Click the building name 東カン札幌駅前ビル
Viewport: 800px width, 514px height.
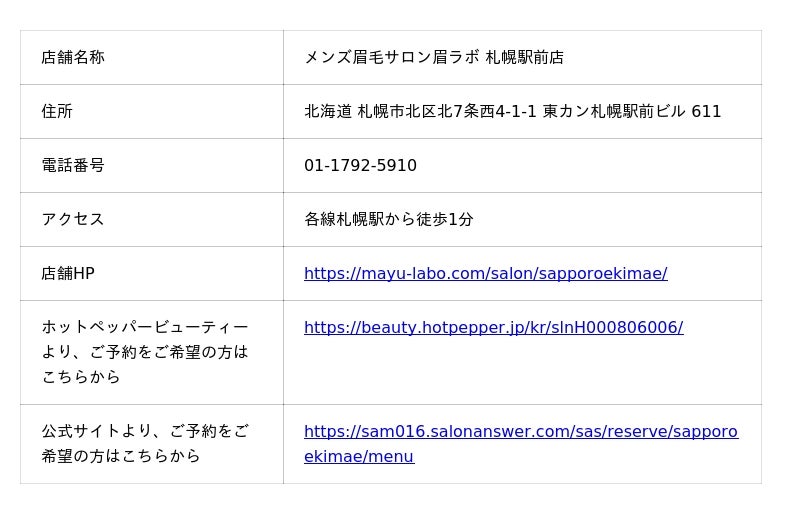pyautogui.click(x=614, y=111)
